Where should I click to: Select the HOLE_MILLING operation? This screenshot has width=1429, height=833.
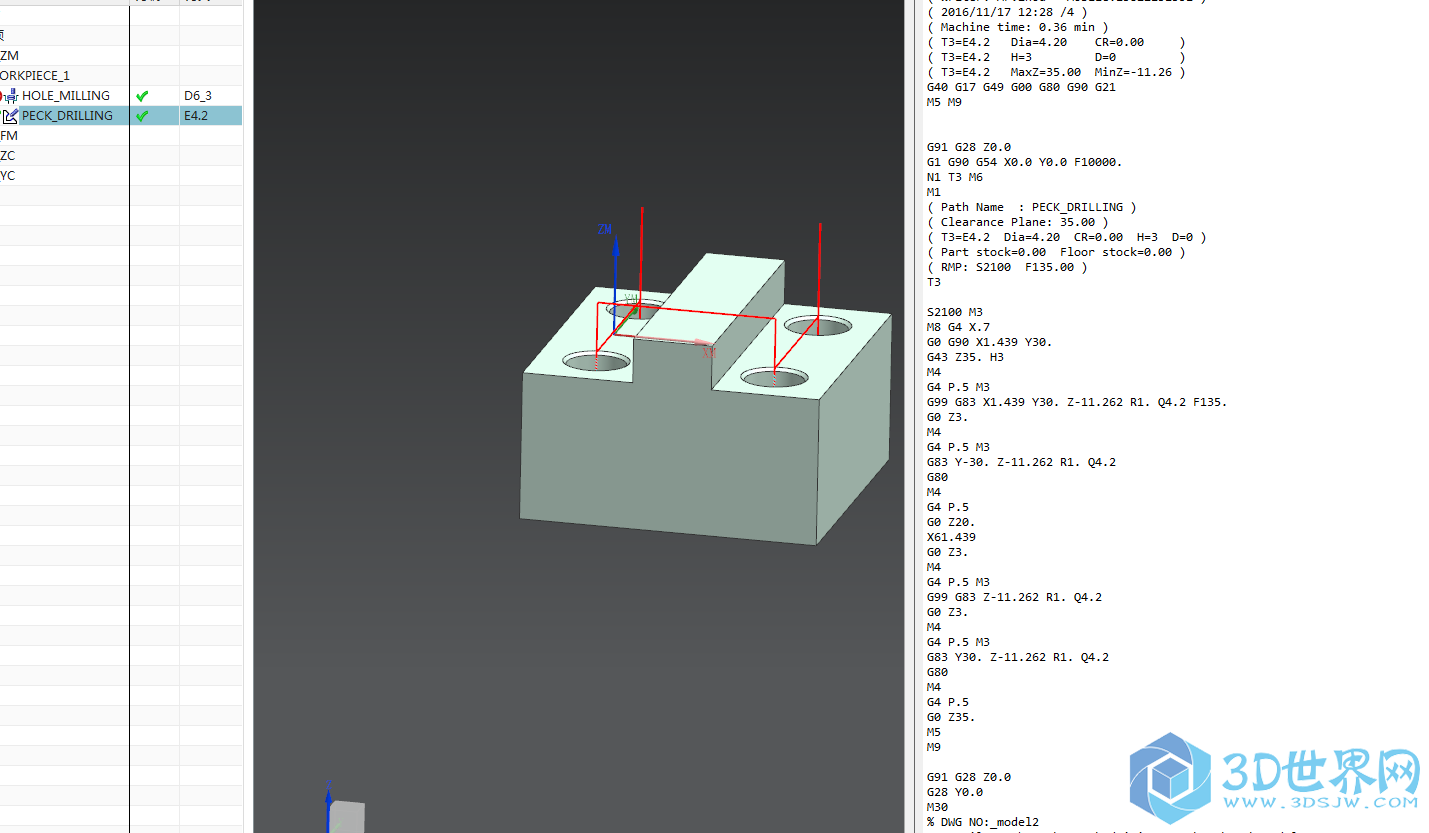click(x=66, y=96)
